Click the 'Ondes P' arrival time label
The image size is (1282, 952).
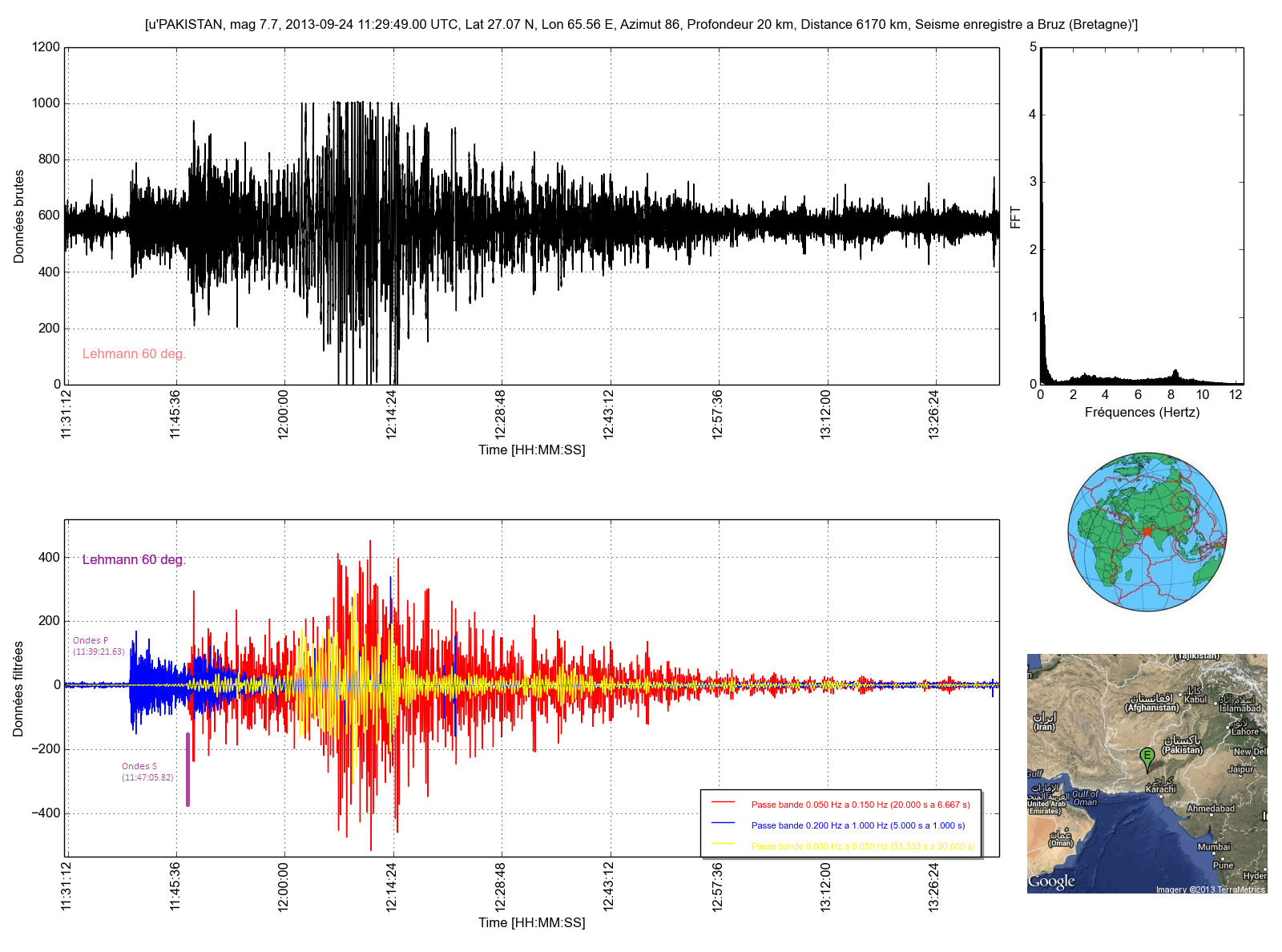tap(99, 646)
